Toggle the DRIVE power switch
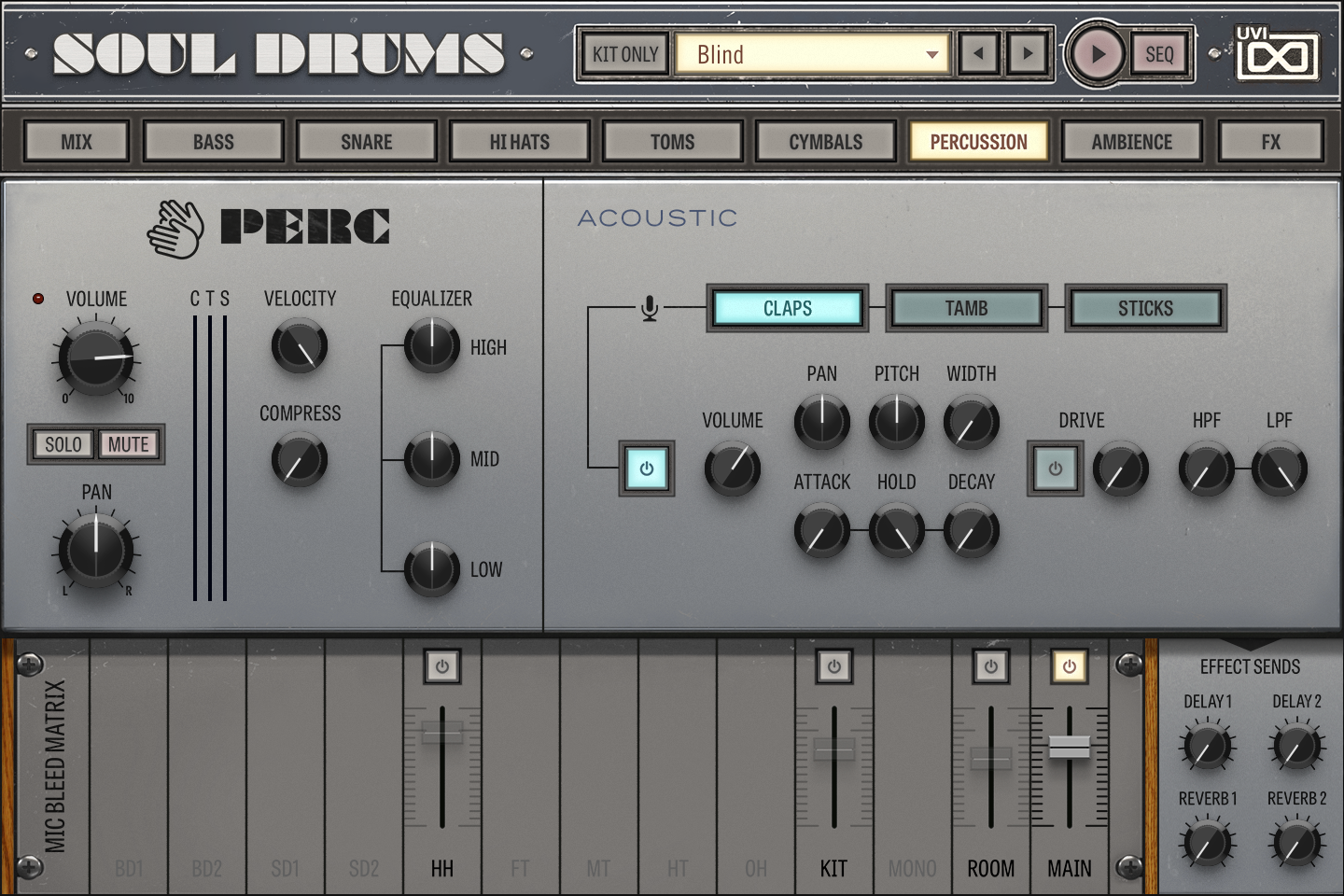Viewport: 1344px width, 896px height. (x=1055, y=469)
